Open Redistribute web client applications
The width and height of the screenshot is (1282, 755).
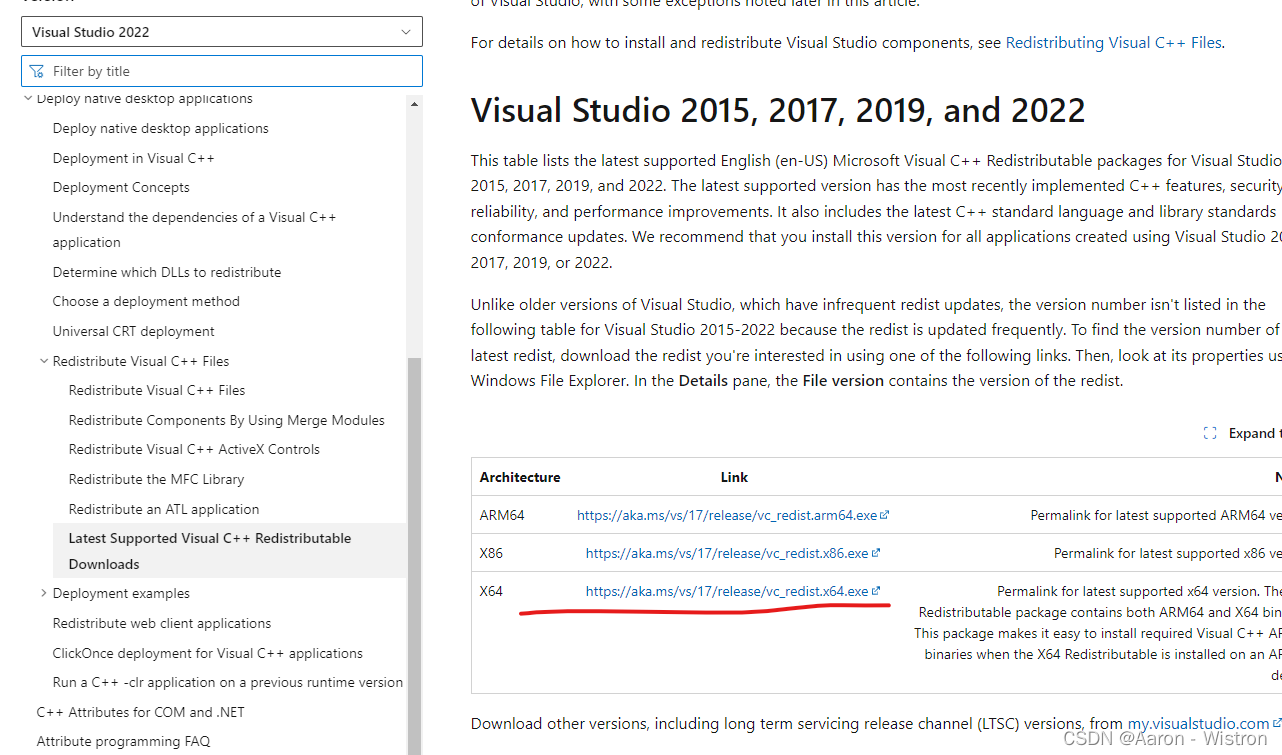click(x=162, y=623)
